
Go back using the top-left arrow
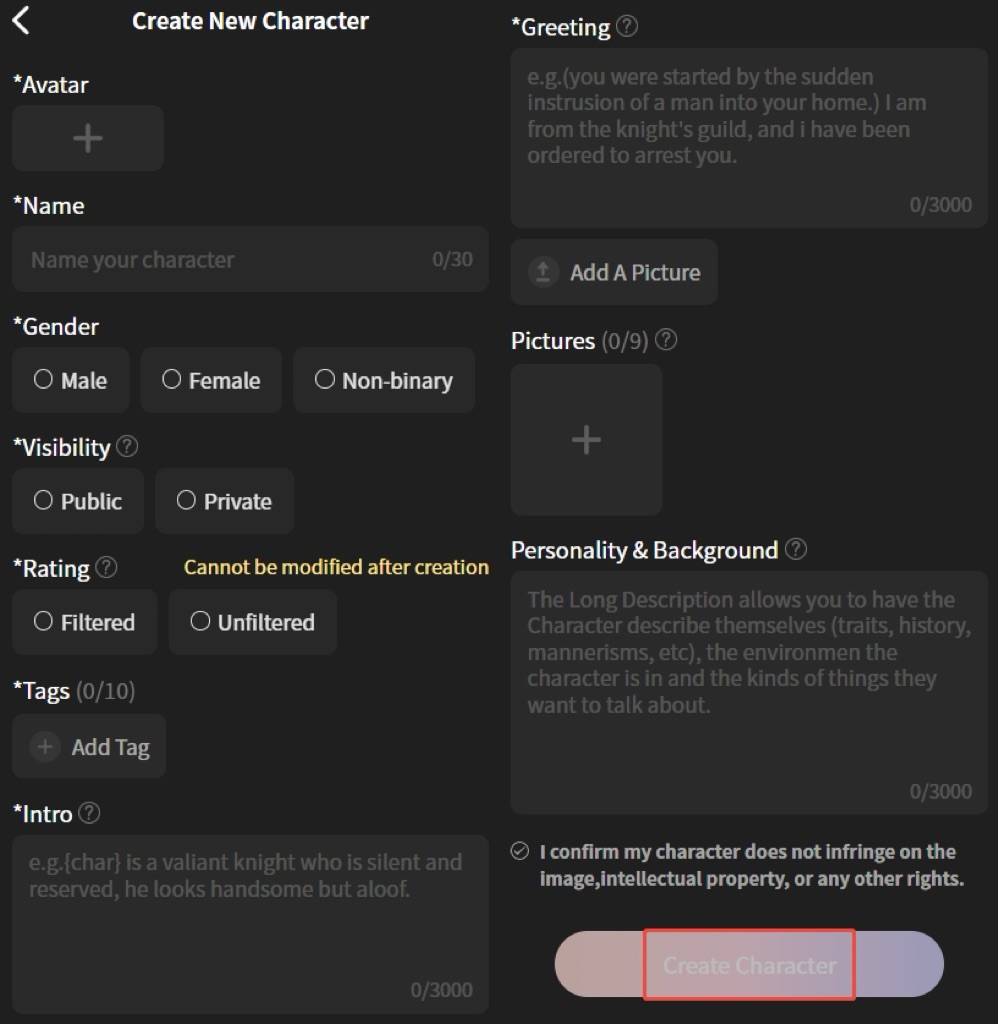(x=21, y=20)
